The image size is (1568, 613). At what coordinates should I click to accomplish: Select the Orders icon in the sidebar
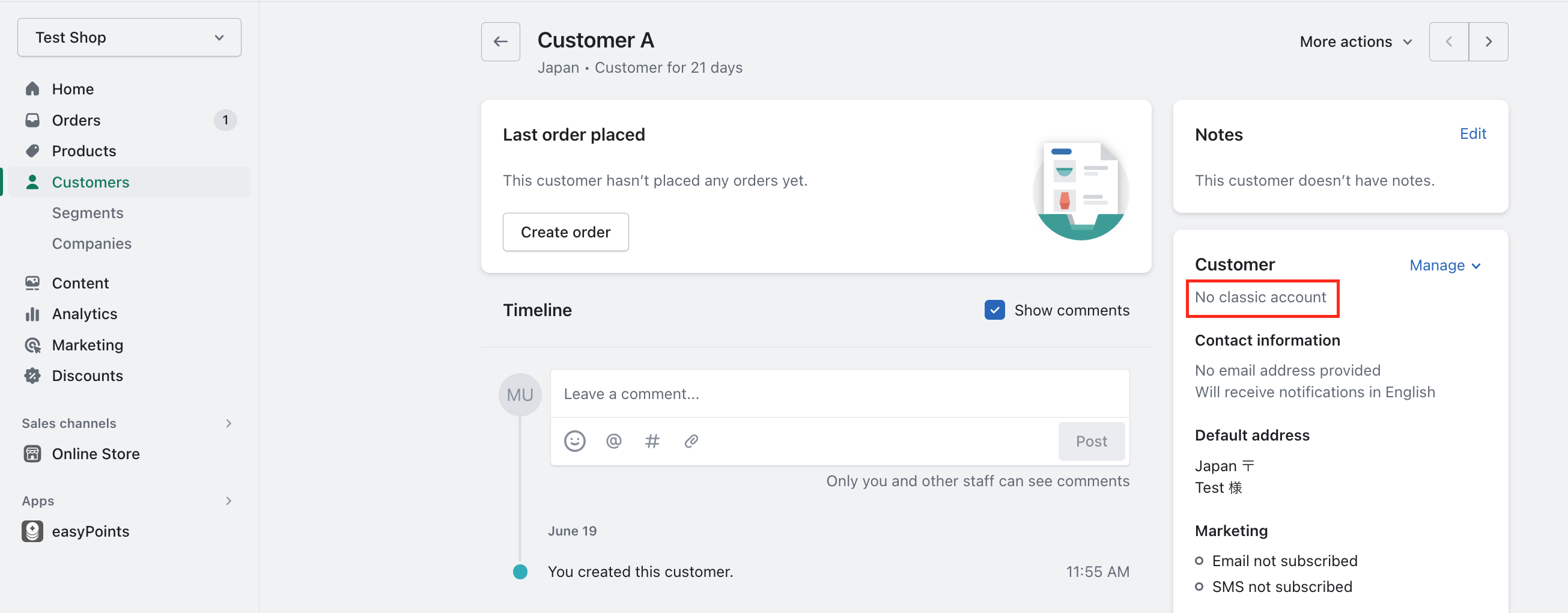[33, 120]
